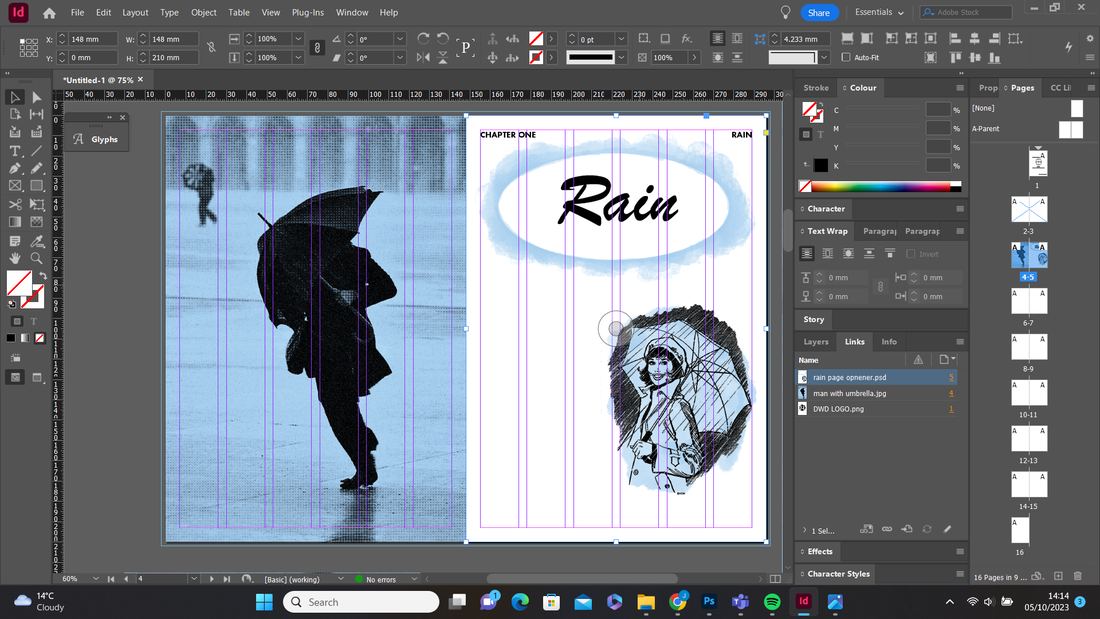Open the Object menu

point(203,13)
